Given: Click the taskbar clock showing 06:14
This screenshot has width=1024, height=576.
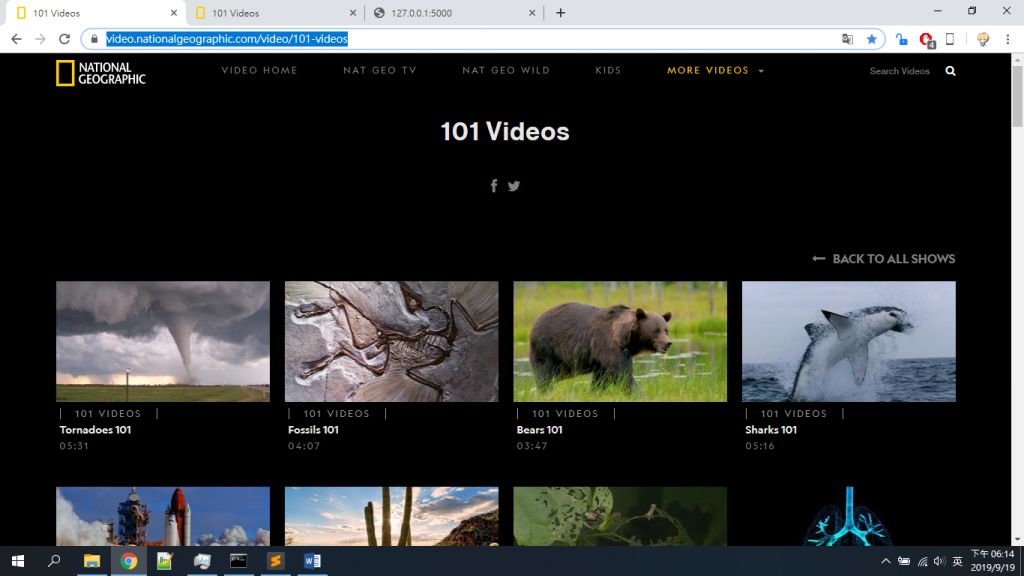Looking at the screenshot, I should pyautogui.click(x=993, y=561).
